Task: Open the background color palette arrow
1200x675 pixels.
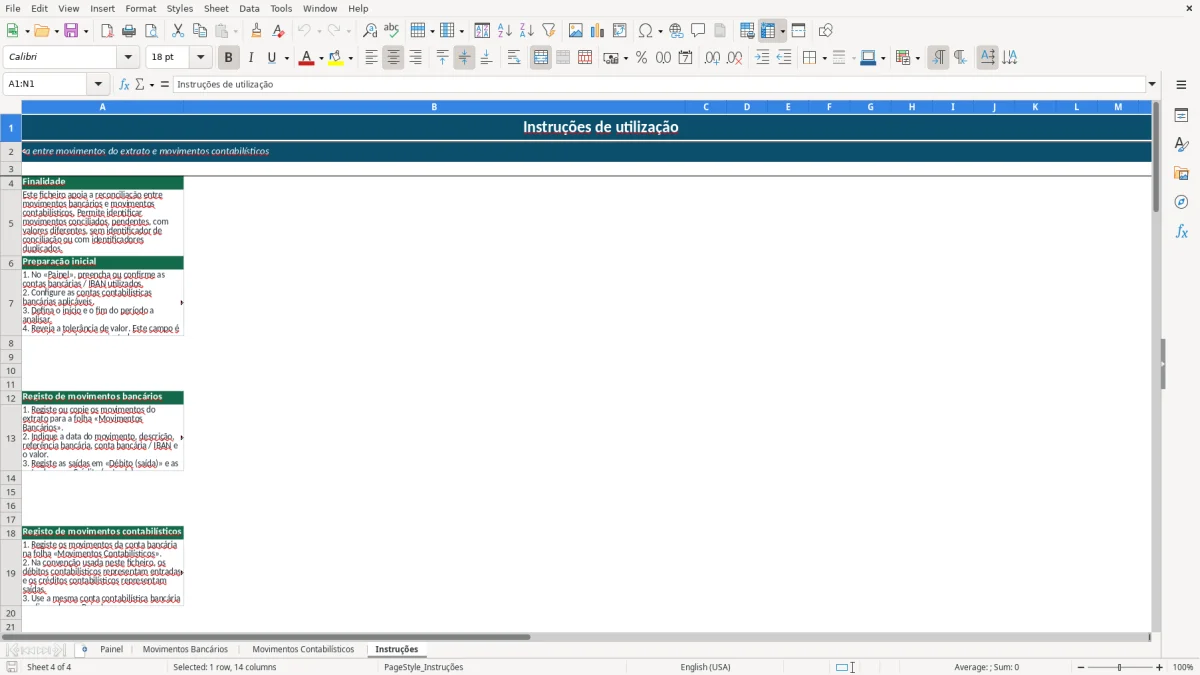Action: pyautogui.click(x=351, y=58)
